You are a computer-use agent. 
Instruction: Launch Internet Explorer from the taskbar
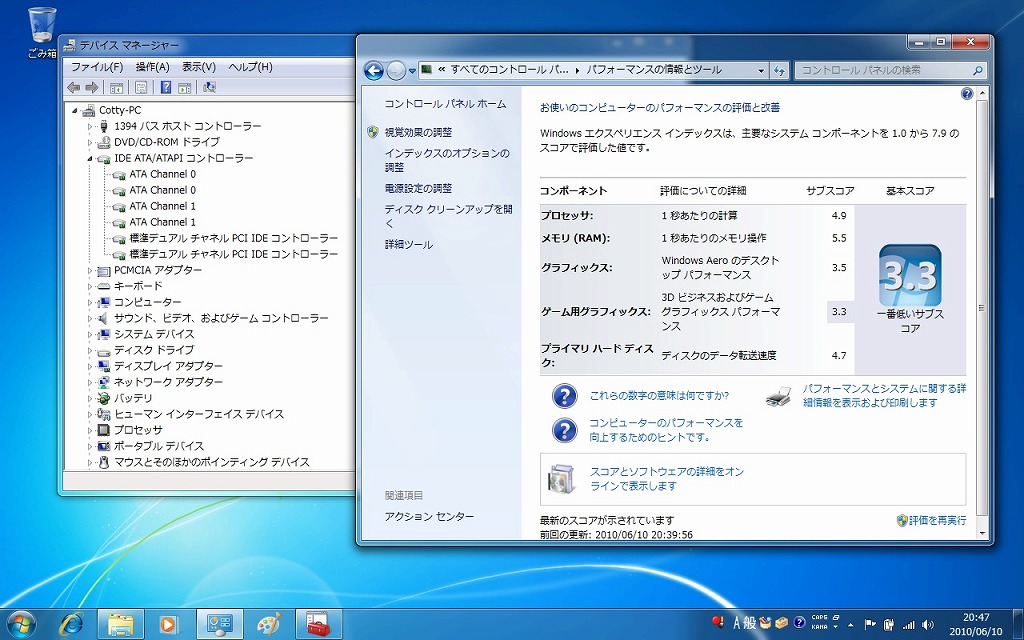(x=71, y=624)
